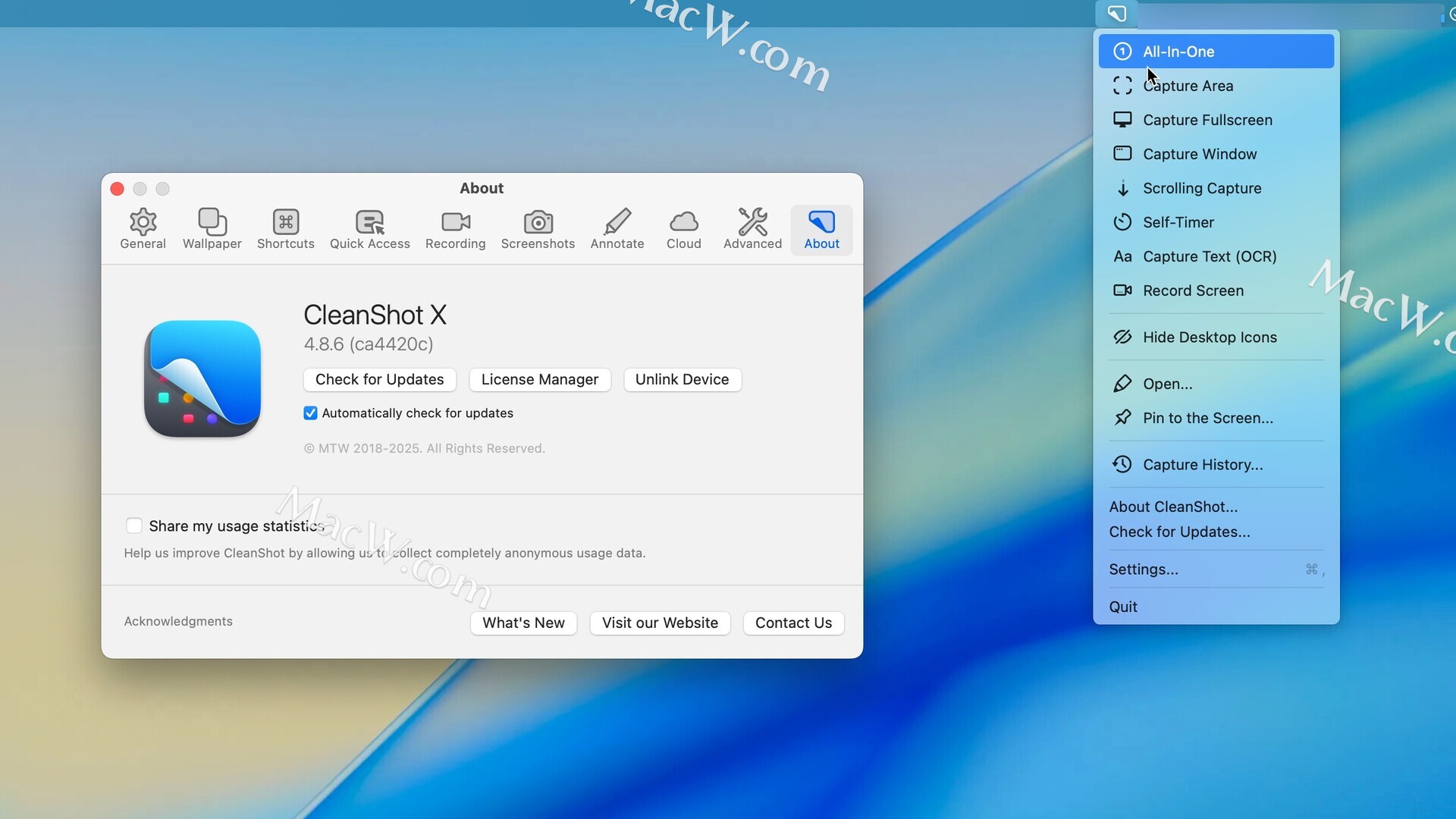
Task: Open the Advanced tools tab
Action: [752, 228]
